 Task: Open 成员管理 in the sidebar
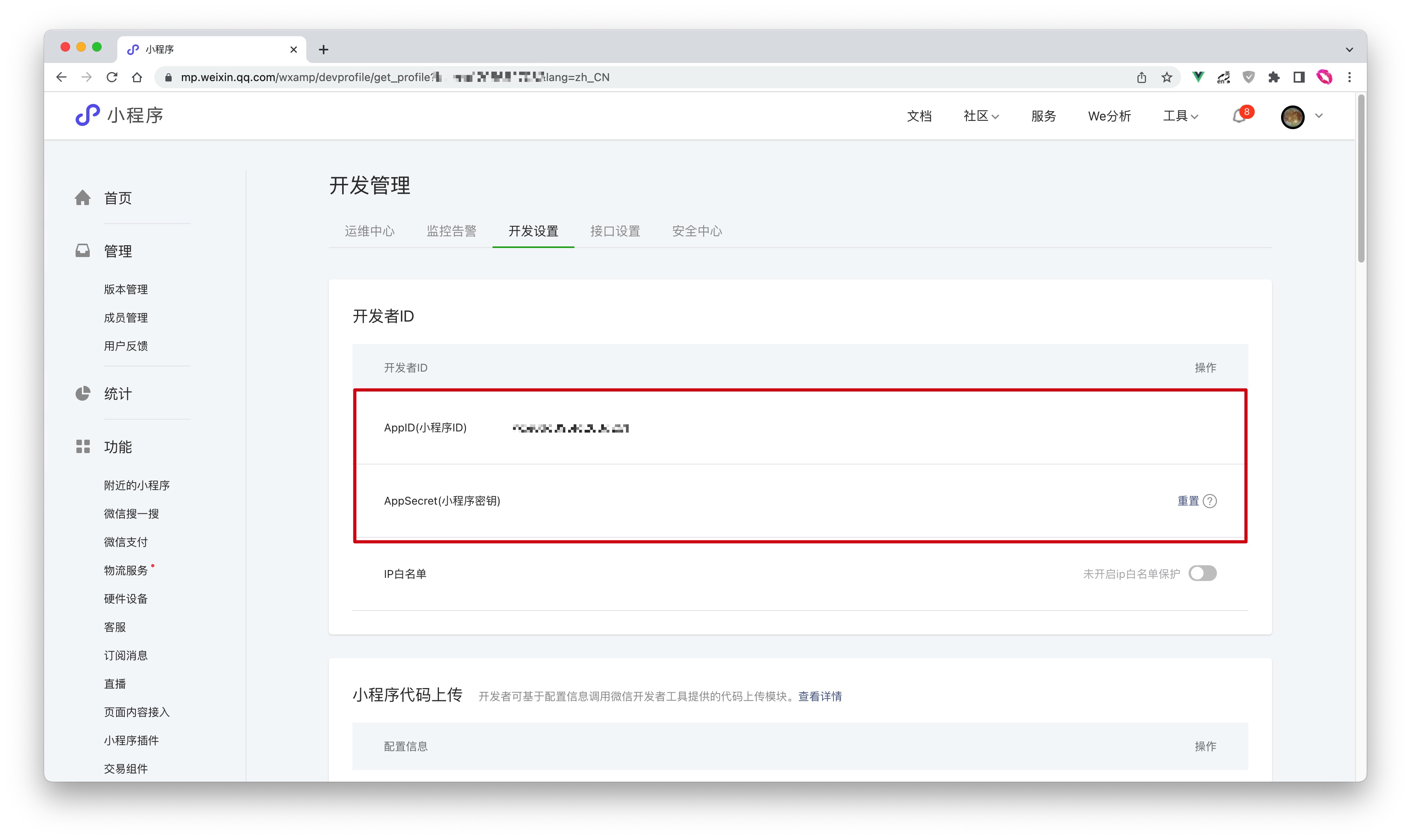126,318
